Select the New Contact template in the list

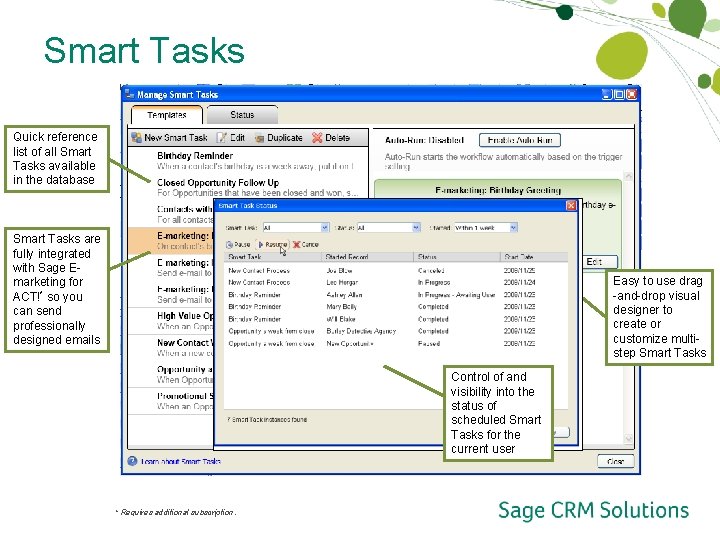[x=171, y=348]
